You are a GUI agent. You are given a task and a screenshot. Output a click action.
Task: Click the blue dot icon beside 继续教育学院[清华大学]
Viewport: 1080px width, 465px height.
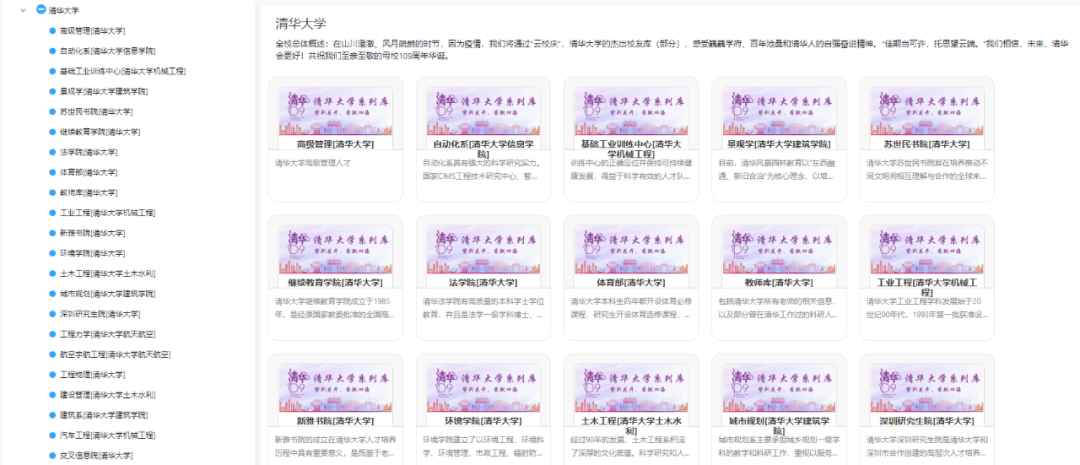tap(52, 132)
